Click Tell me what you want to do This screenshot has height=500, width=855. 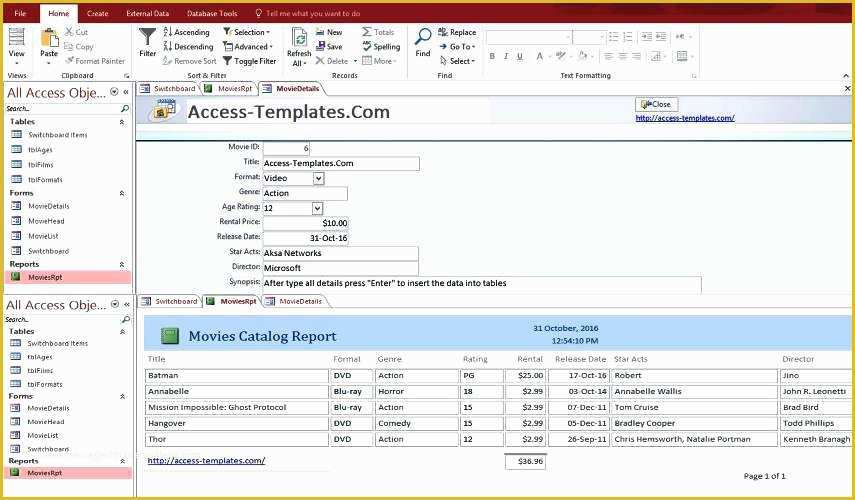click(308, 13)
